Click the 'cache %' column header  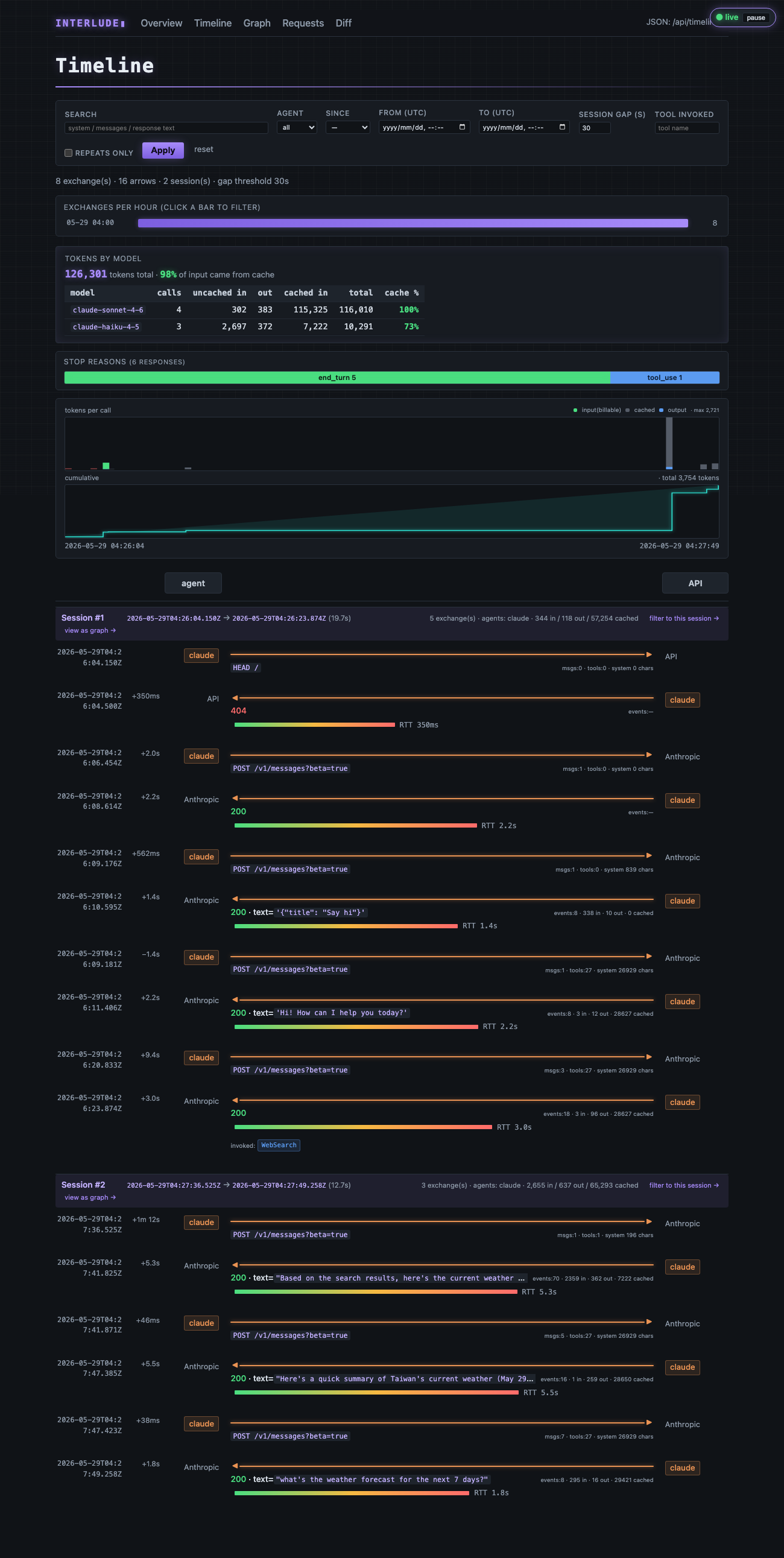coord(402,293)
